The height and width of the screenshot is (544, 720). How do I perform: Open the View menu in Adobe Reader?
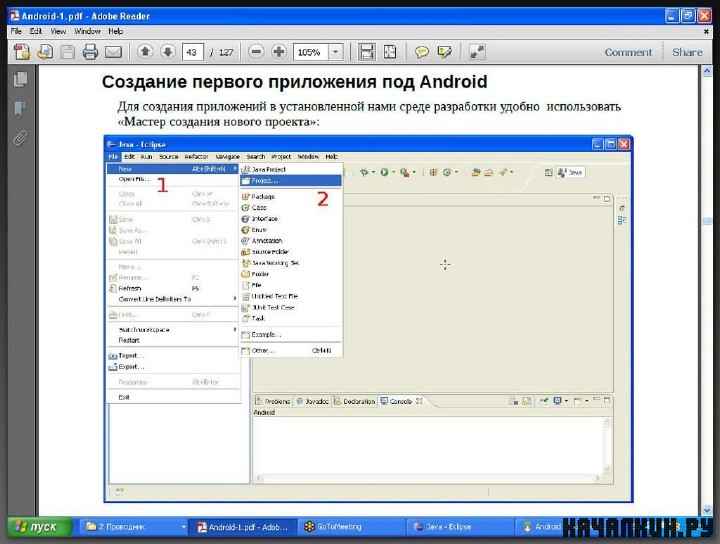tap(58, 31)
